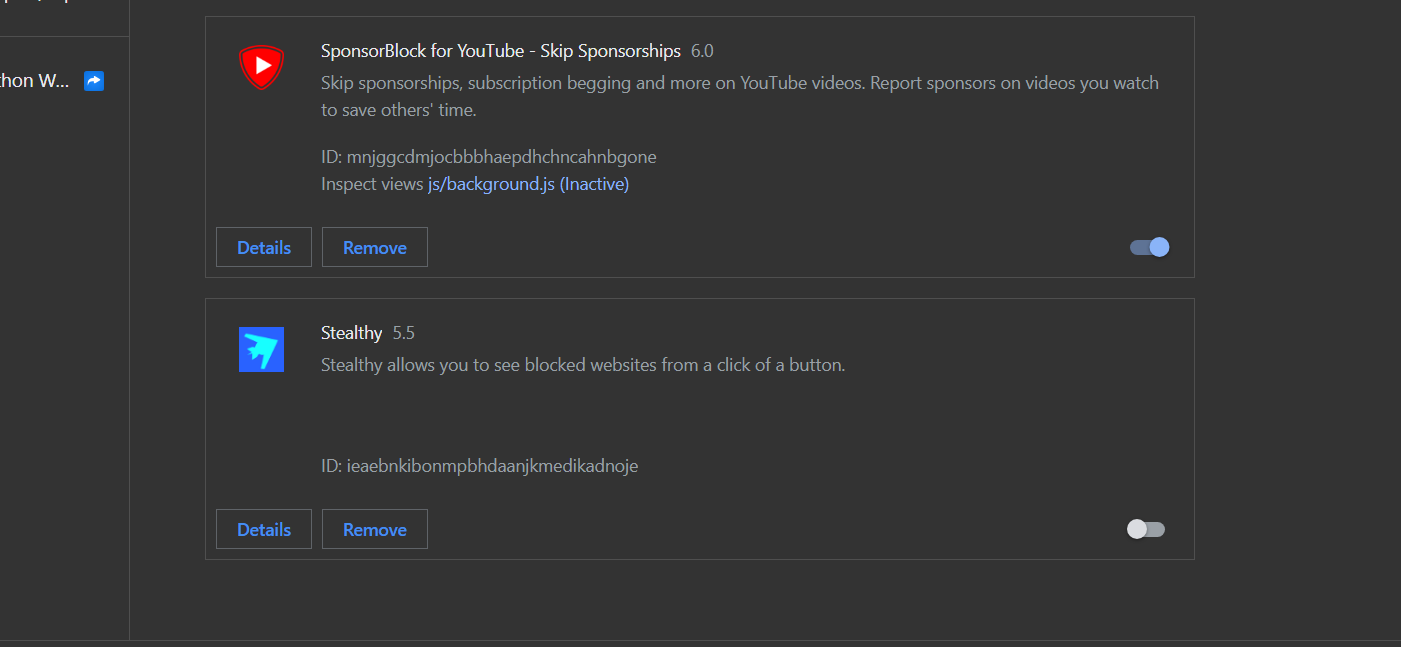Image resolution: width=1401 pixels, height=647 pixels.
Task: Remove the Stealthy extension
Action: tap(374, 529)
